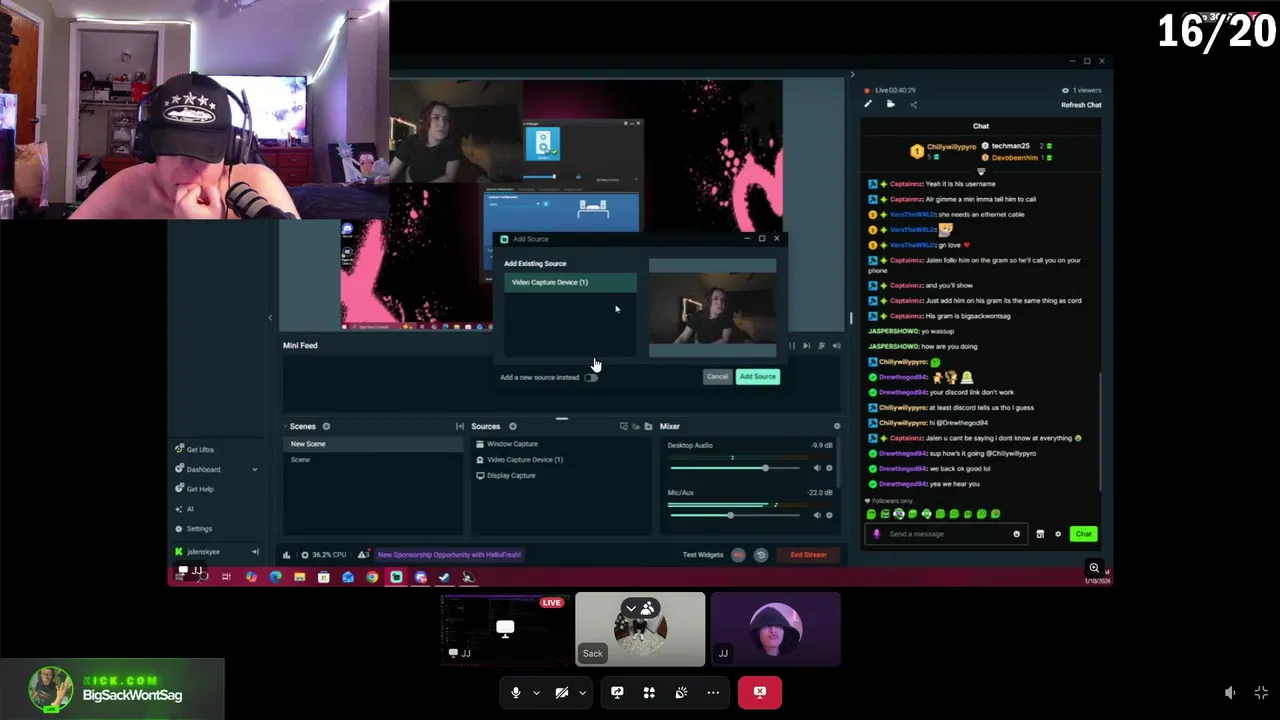Open the performance stats bar chart icon
The image size is (1280, 720).
pos(287,555)
